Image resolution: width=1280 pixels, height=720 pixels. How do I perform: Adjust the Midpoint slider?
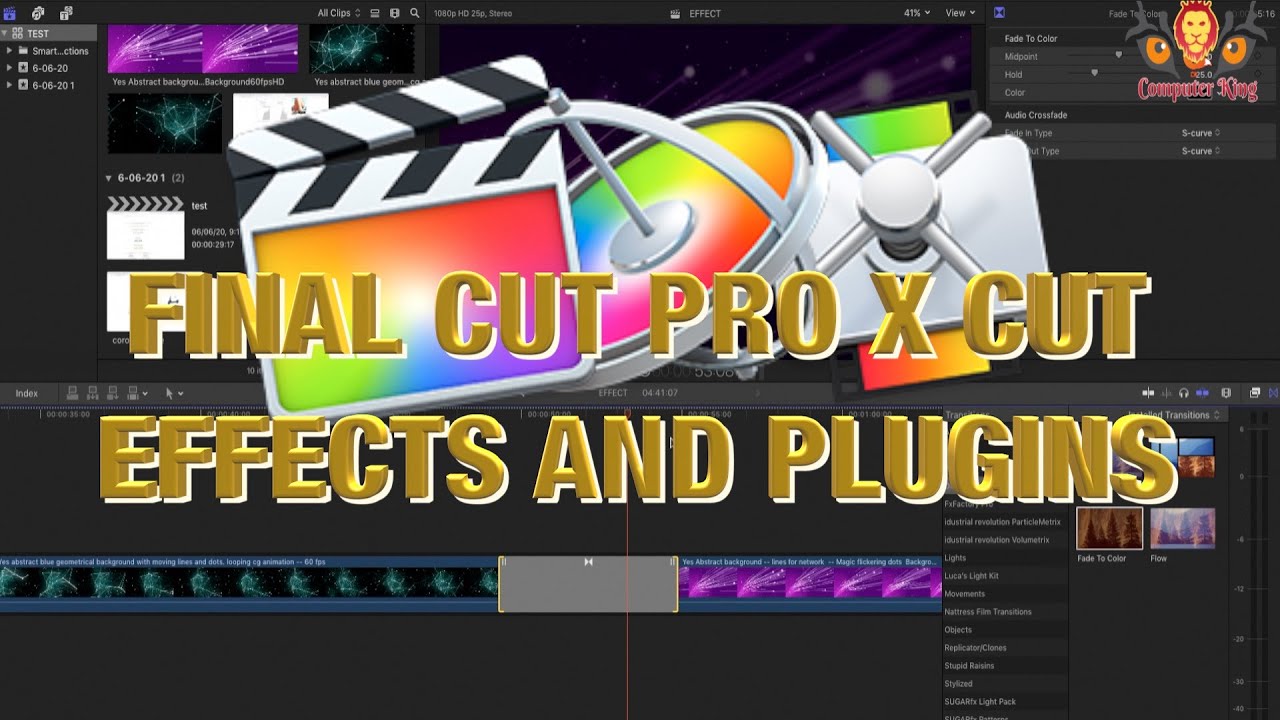coord(1119,57)
